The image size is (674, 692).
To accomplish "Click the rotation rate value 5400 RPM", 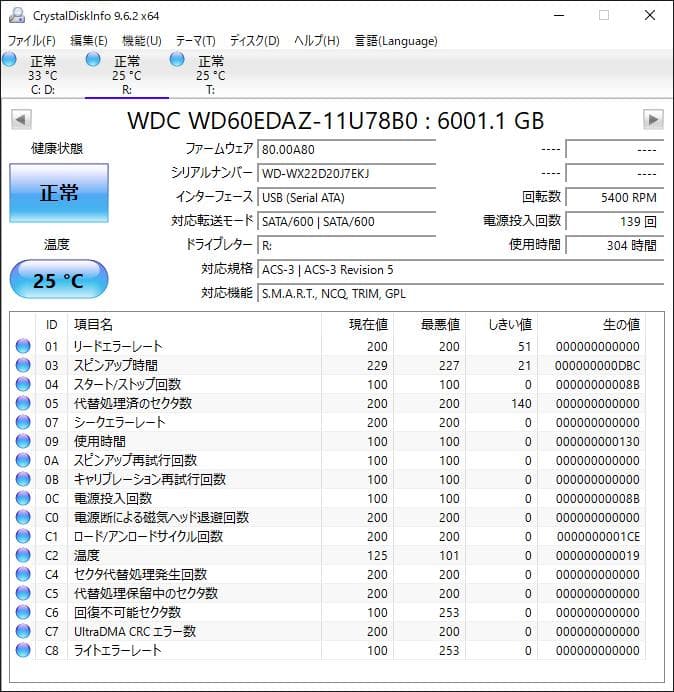I will [x=614, y=198].
